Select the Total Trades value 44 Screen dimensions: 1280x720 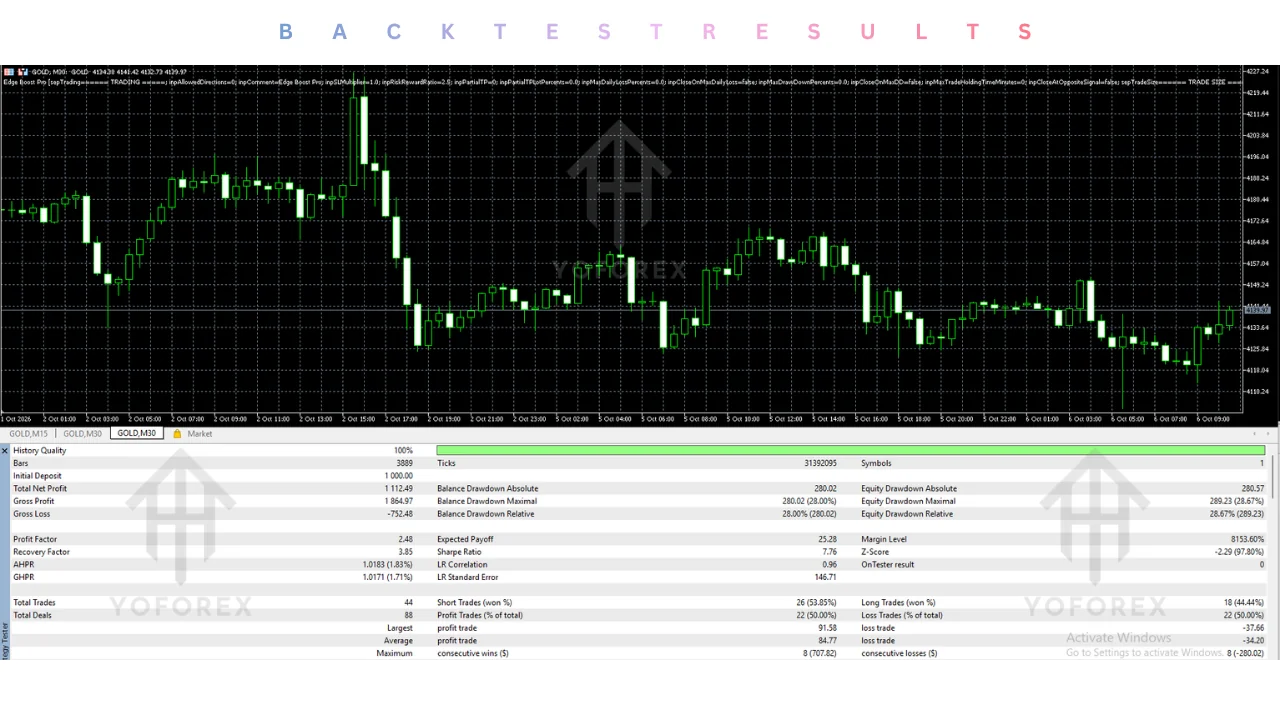pyautogui.click(x=408, y=603)
